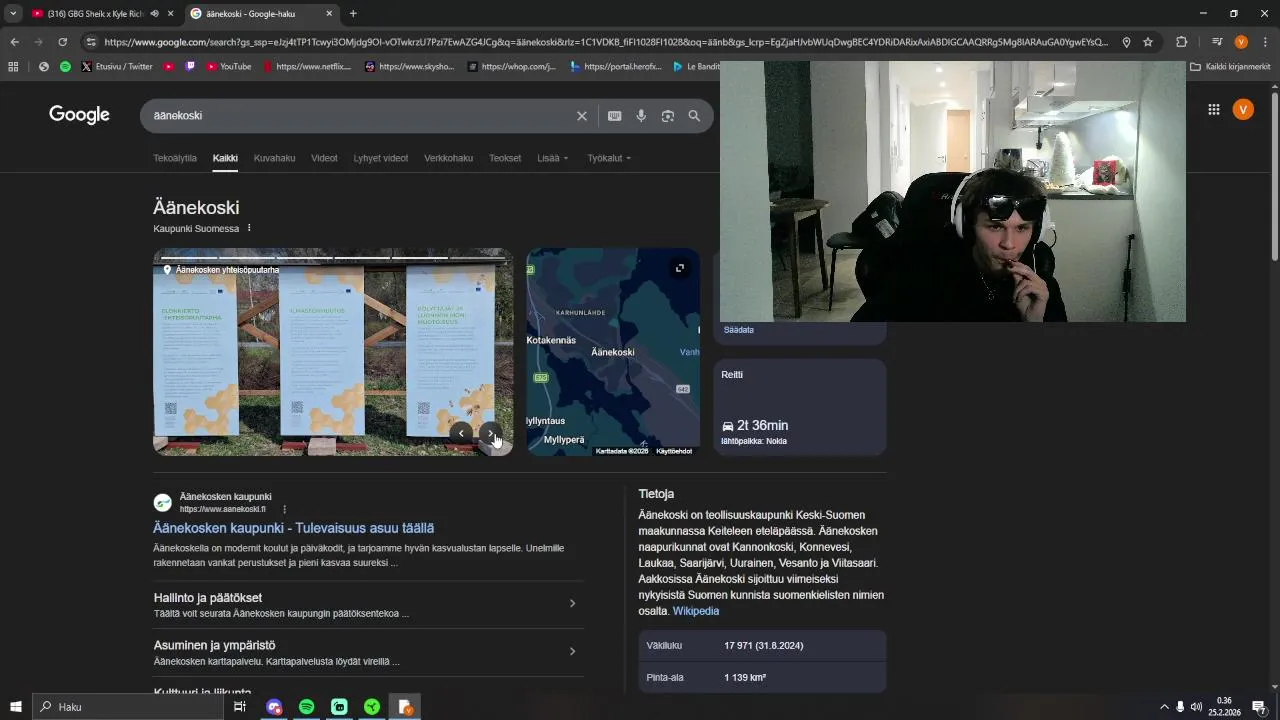Expand the Äänekoski map to fullscreen
Viewport: 1280px width, 720px height.
[x=680, y=268]
